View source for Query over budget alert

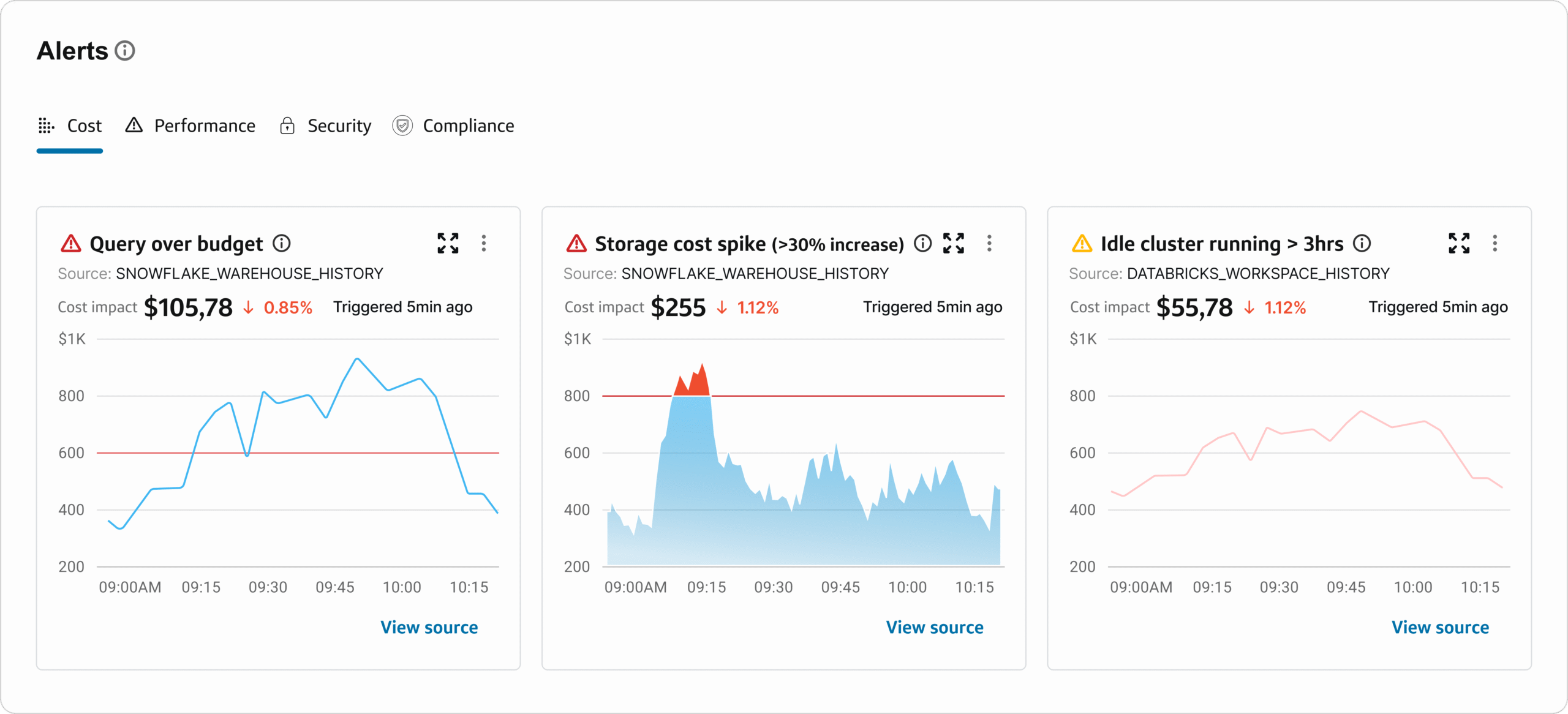point(429,627)
